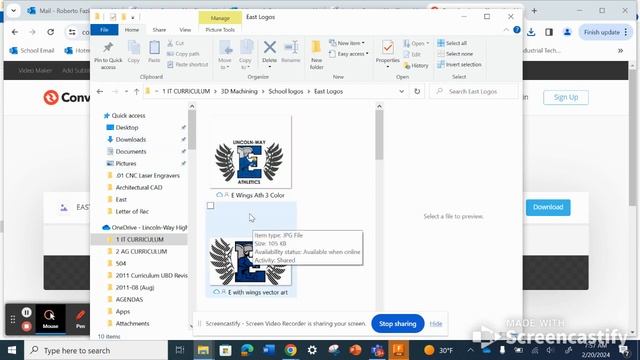The image size is (640, 360).
Task: Click the Search East Logos field
Action: point(473,91)
